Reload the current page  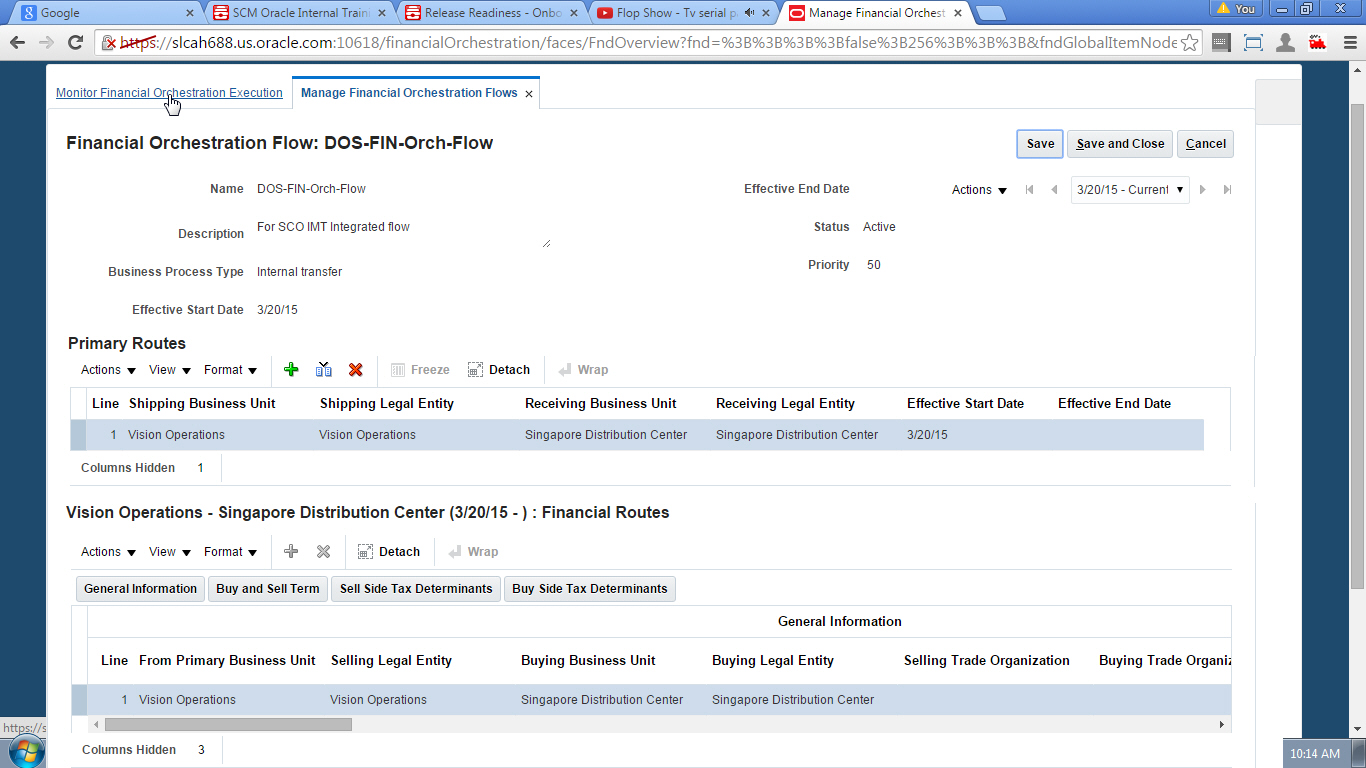[x=75, y=43]
